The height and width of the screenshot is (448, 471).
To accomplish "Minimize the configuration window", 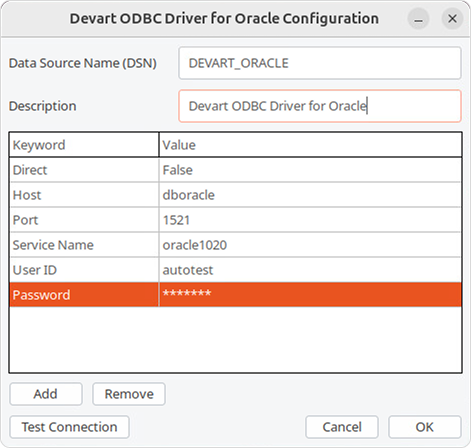I will (418, 19).
